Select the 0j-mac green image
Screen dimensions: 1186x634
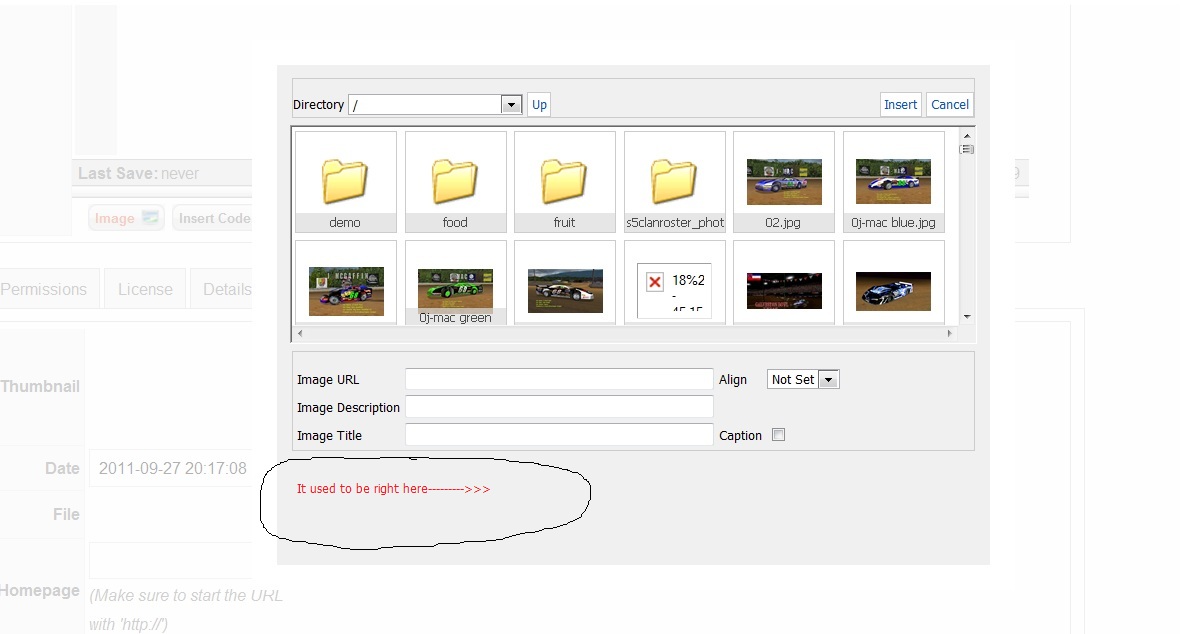[455, 283]
